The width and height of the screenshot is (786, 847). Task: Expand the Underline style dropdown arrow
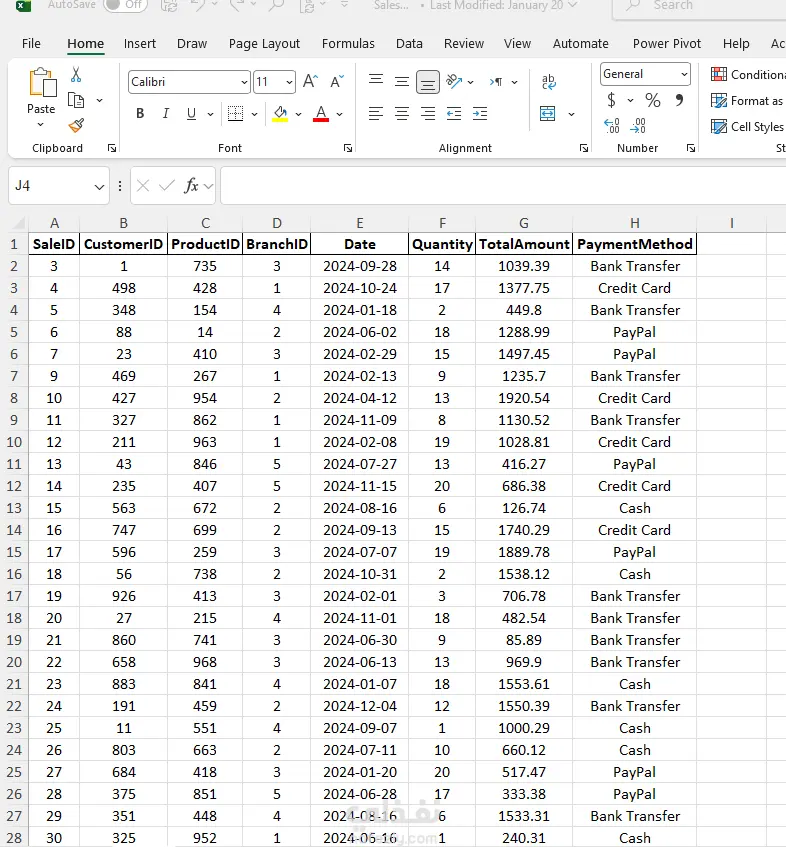click(x=210, y=114)
